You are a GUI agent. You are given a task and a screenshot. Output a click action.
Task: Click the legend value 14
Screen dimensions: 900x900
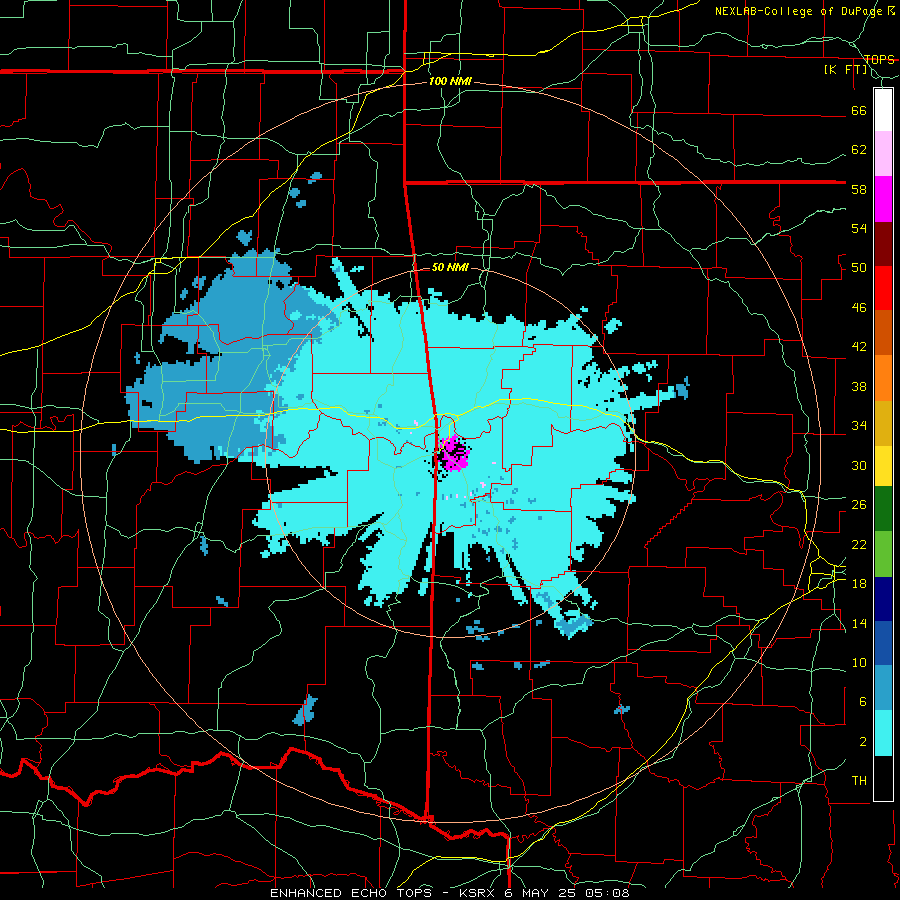[x=859, y=623]
